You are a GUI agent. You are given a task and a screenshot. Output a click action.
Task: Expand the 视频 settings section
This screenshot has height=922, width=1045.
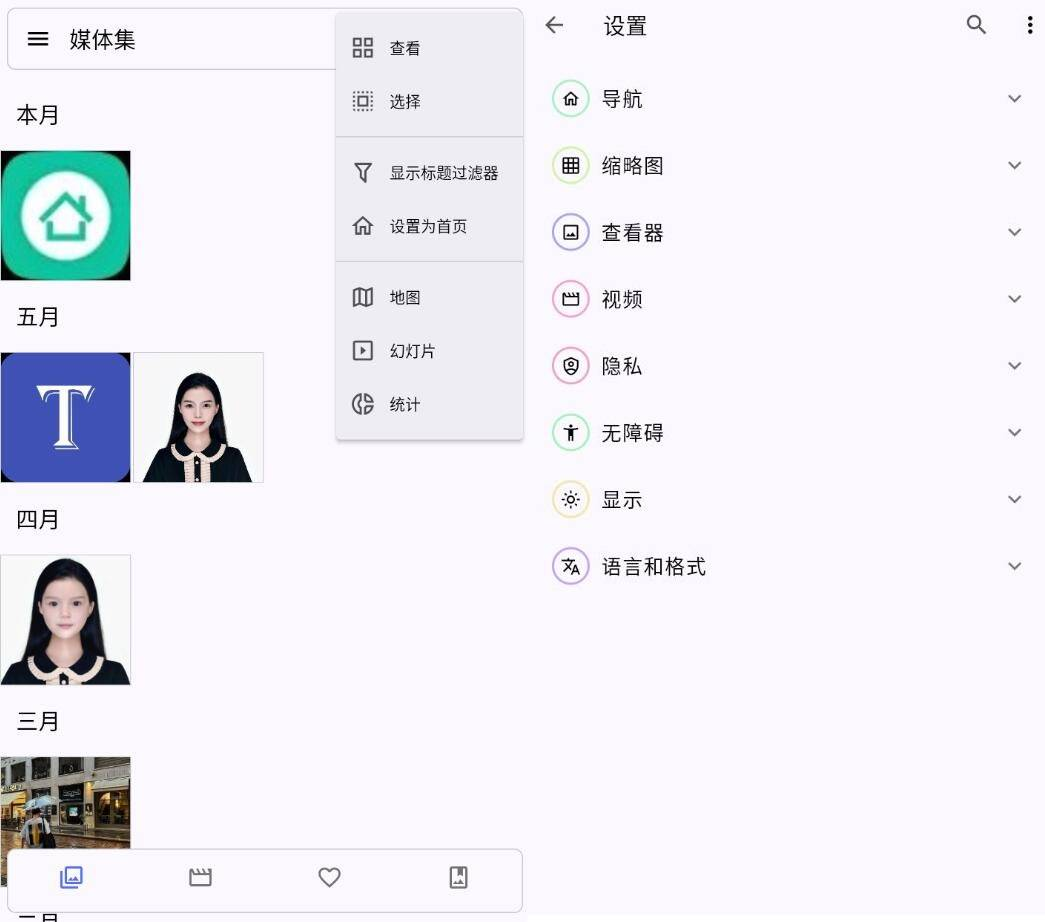(1015, 299)
